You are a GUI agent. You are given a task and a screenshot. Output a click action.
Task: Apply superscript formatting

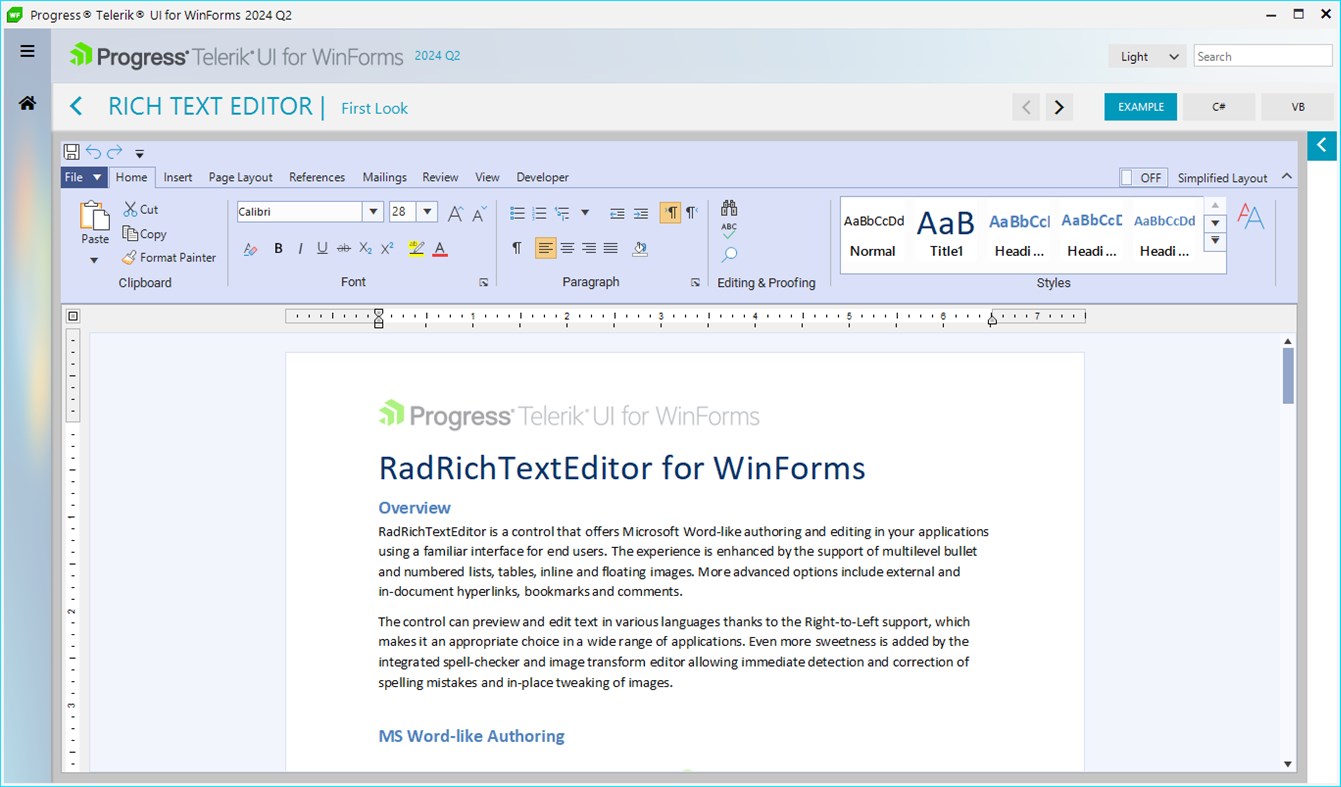click(388, 248)
